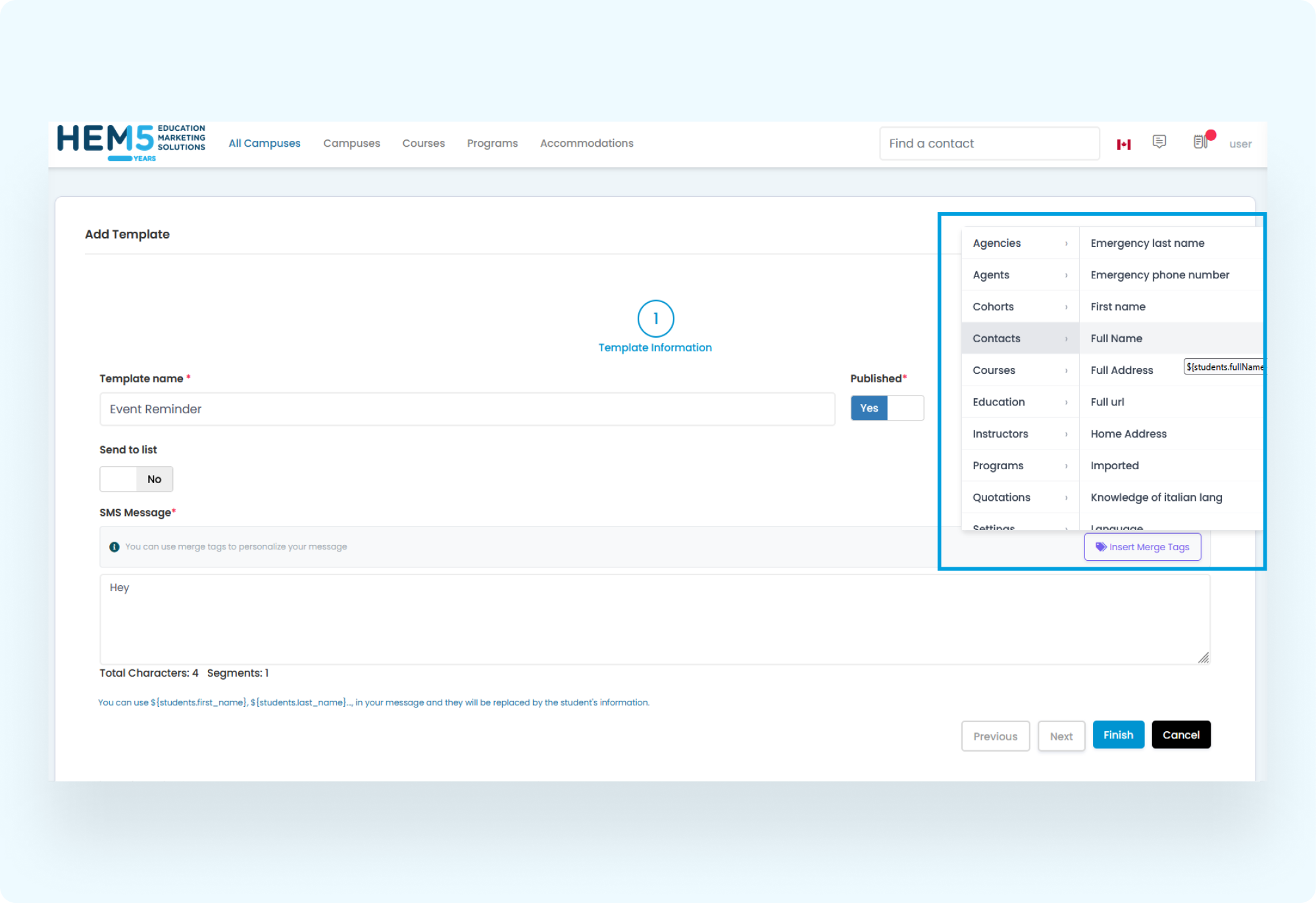Select the Full Name merge tag
The image size is (1316, 903).
click(x=1117, y=338)
